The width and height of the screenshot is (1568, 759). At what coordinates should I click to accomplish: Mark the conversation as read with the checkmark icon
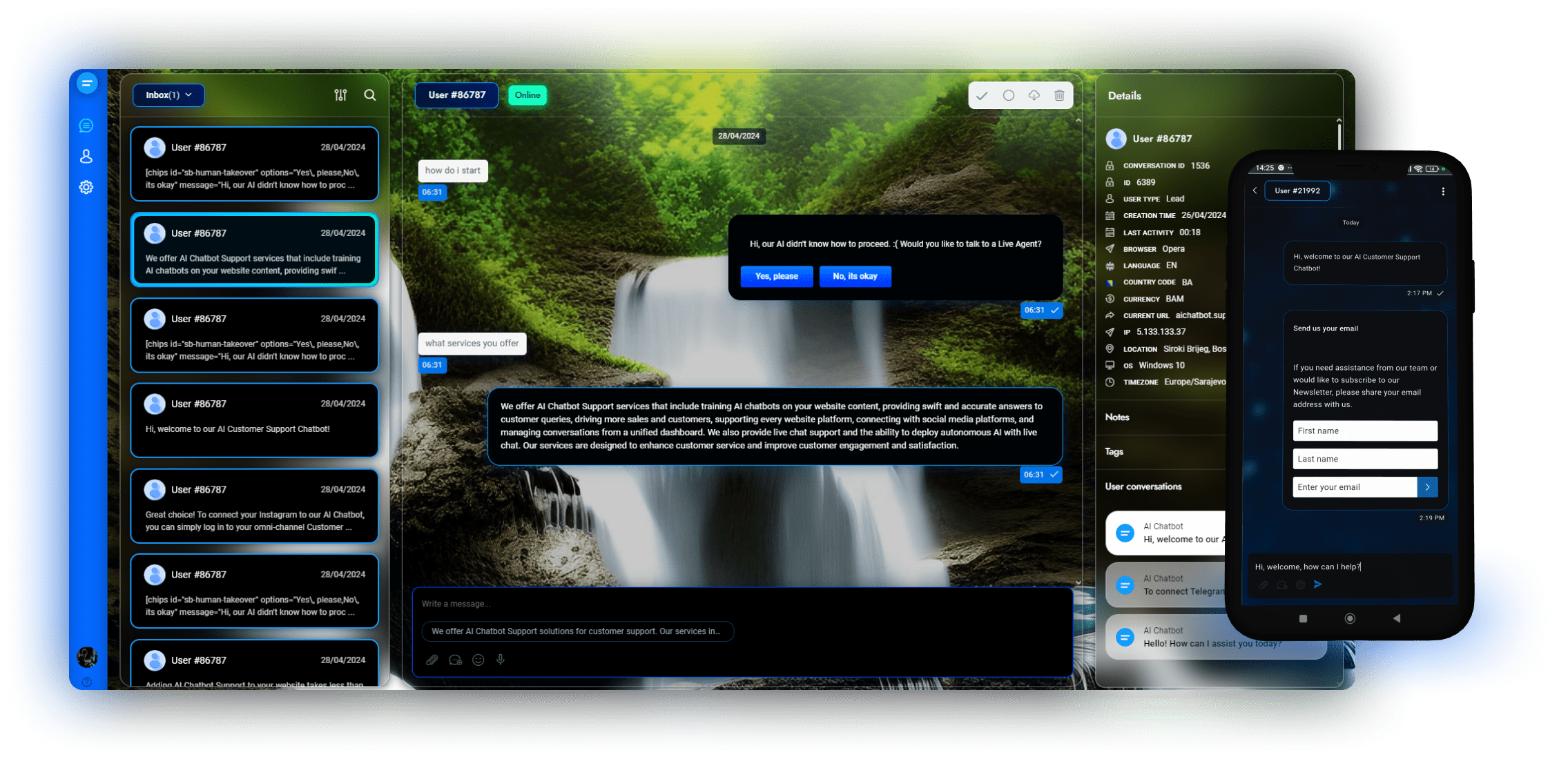click(x=983, y=95)
